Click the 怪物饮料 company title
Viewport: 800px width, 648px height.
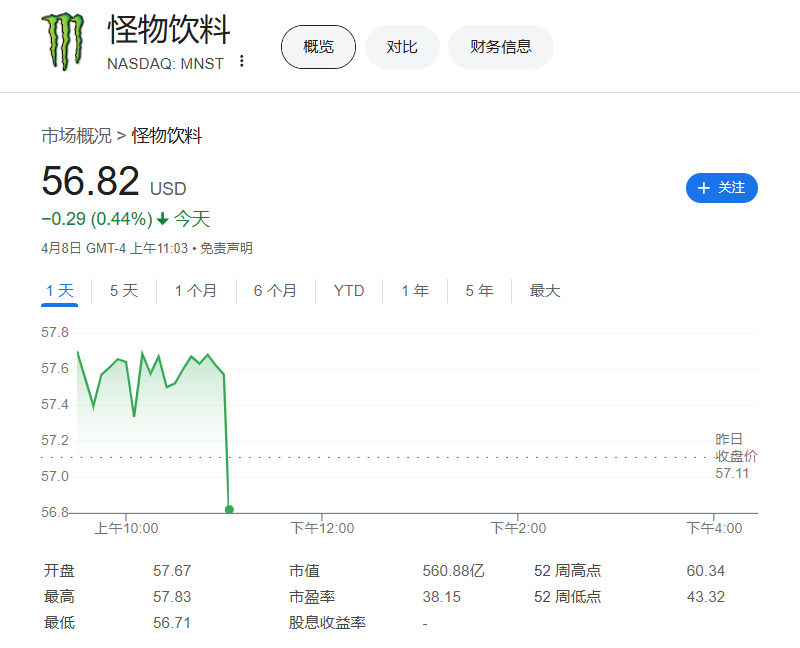169,30
